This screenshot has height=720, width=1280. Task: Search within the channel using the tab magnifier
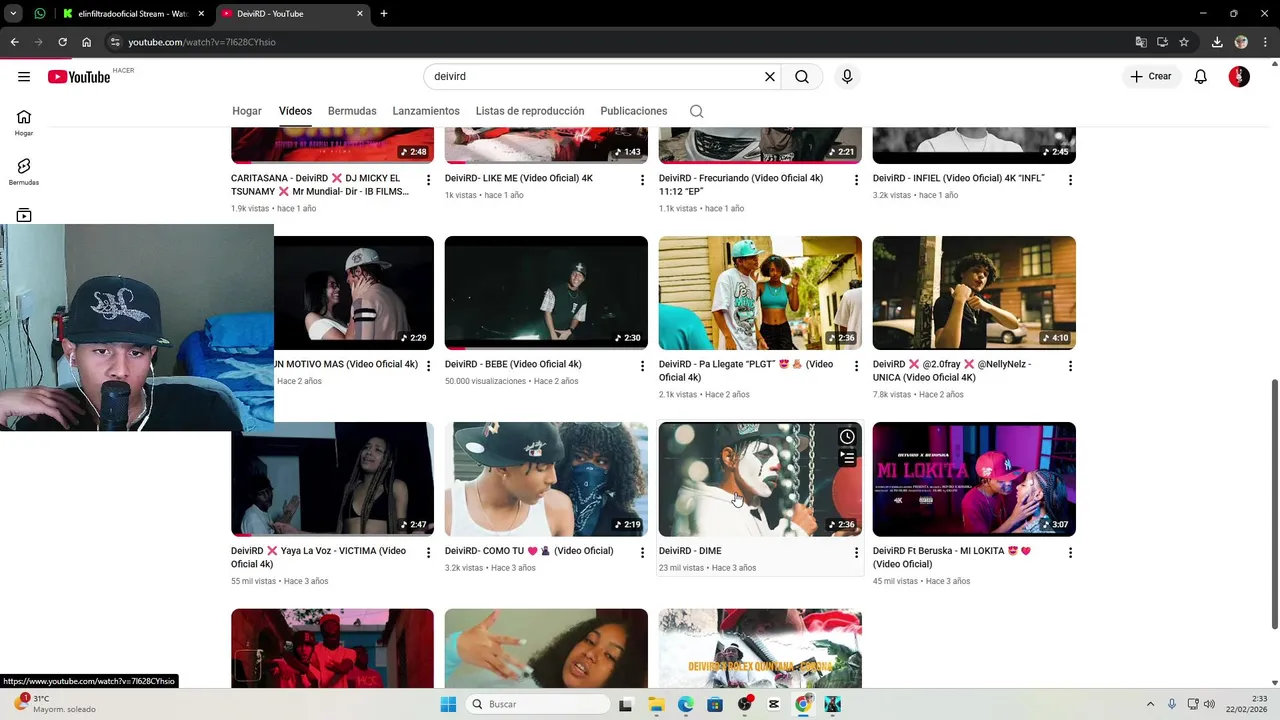click(697, 111)
